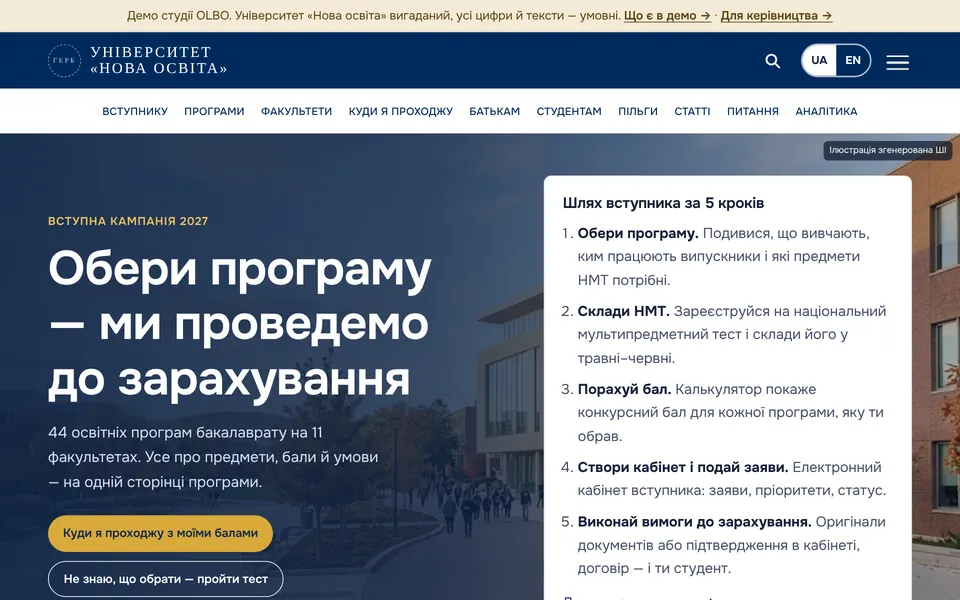Click the УНІВЕРСИТЕТ «НОВА ОСВІТА» site title
960x600 pixels.
click(159, 61)
